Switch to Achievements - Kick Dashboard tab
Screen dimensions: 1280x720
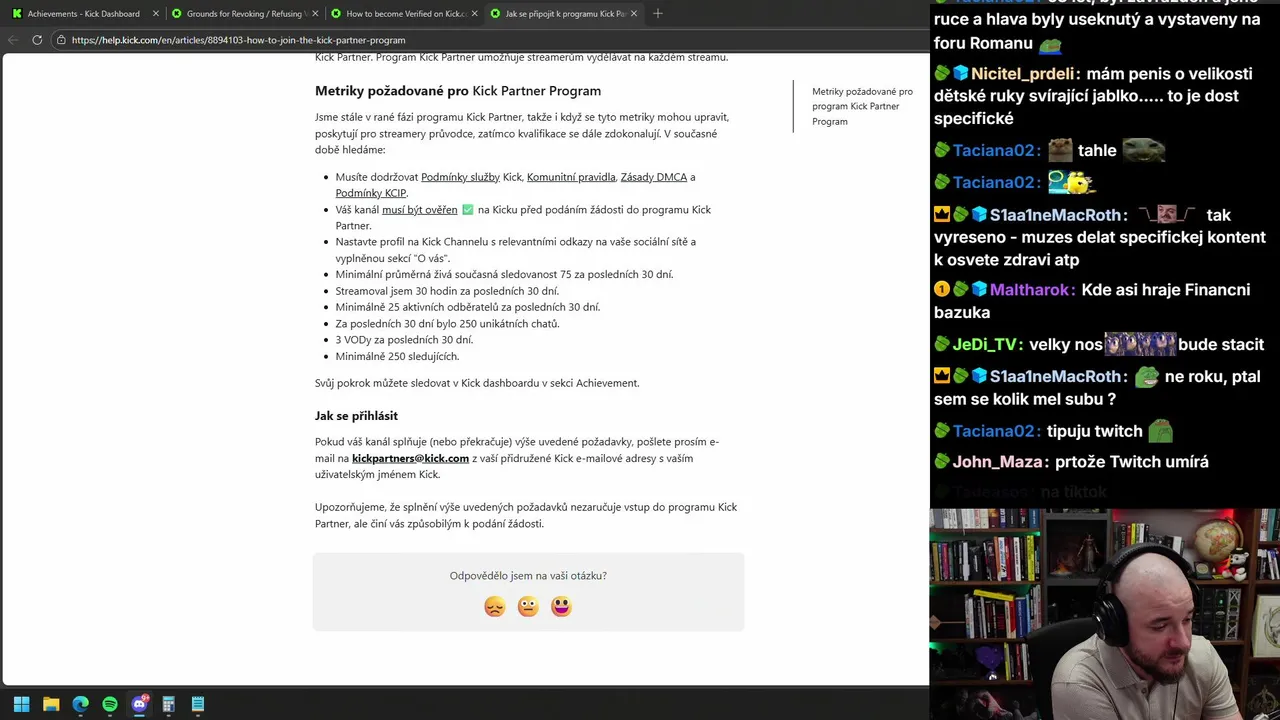tap(84, 14)
